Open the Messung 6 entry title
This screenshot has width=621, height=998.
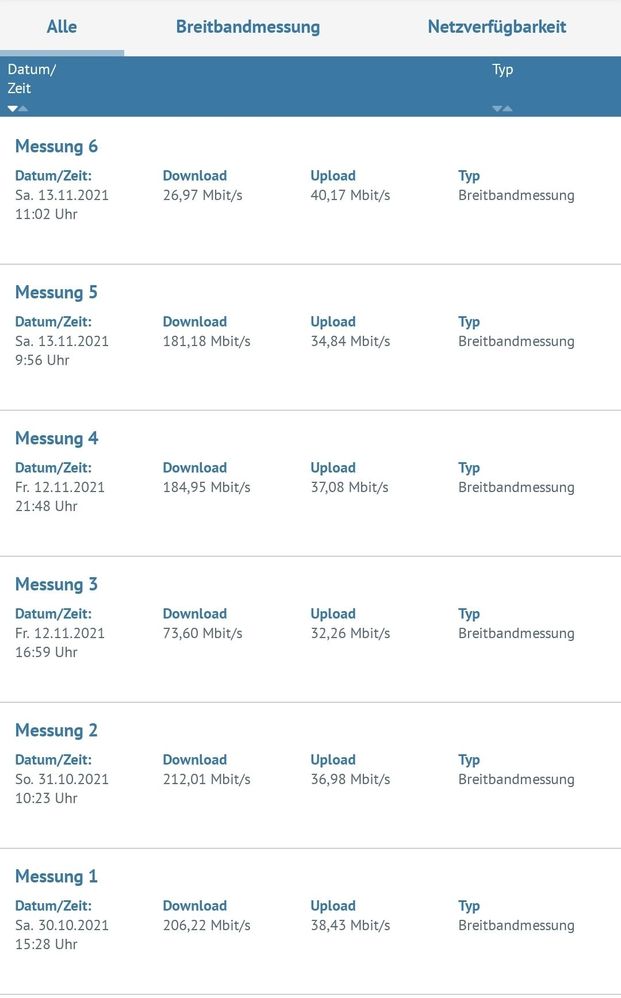click(x=56, y=147)
